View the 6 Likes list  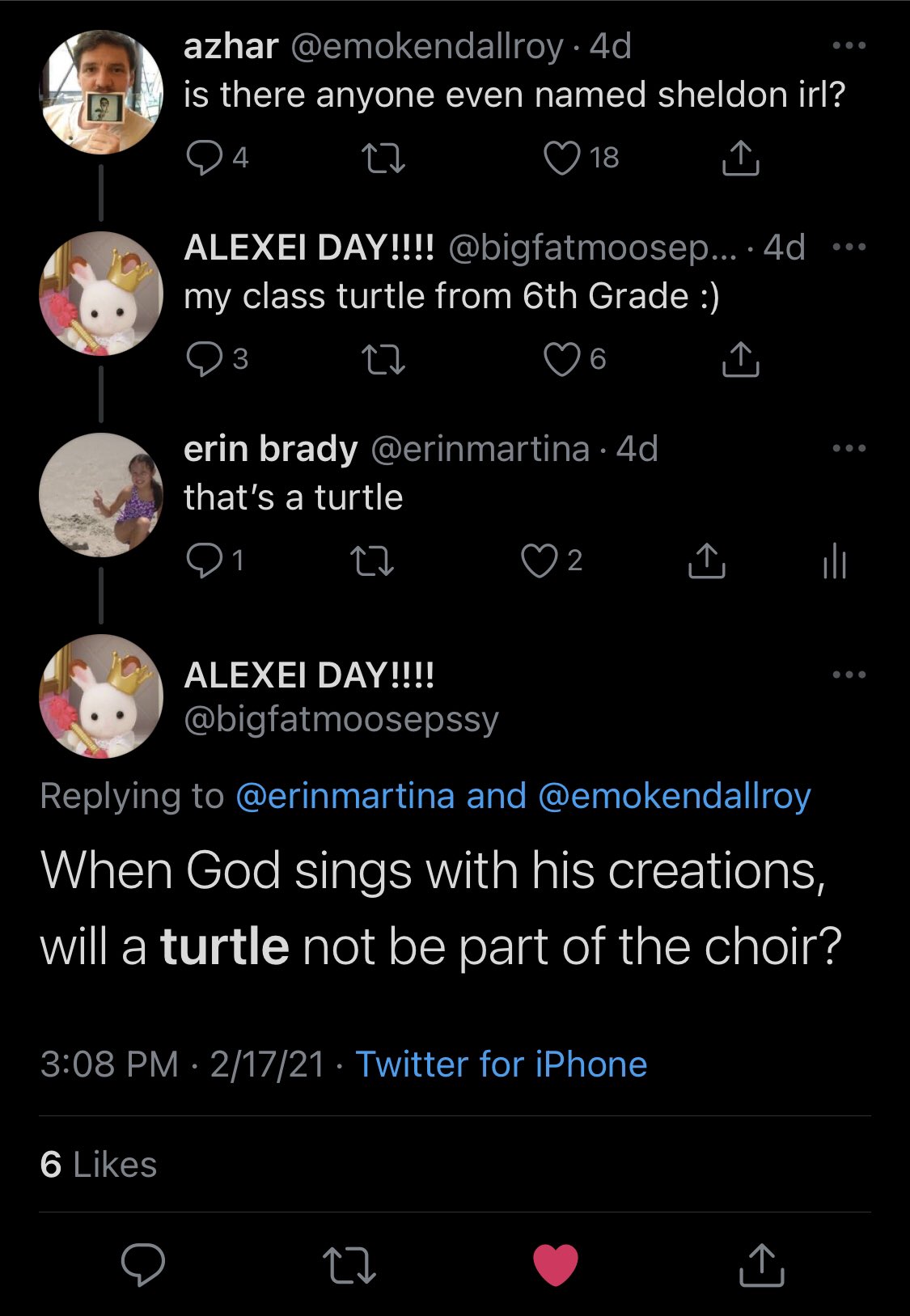[98, 1165]
